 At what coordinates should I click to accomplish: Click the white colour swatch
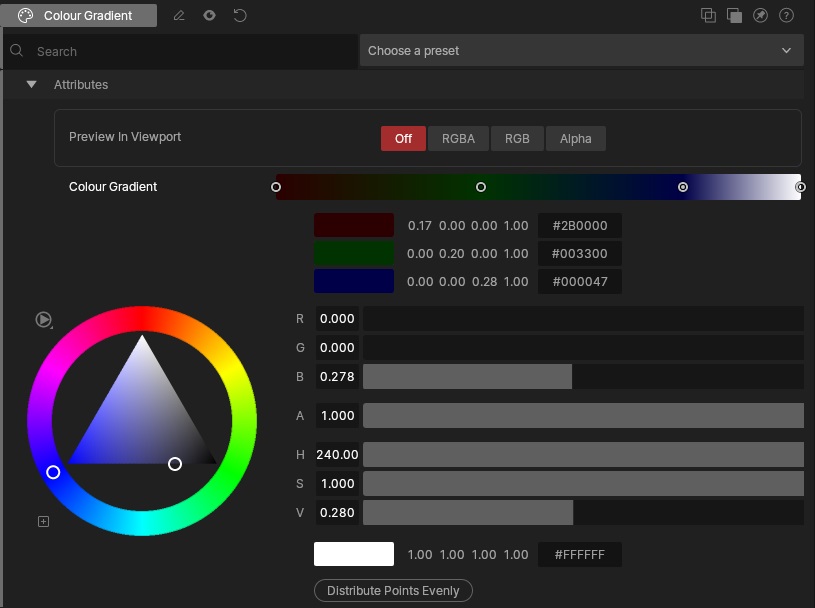354,554
